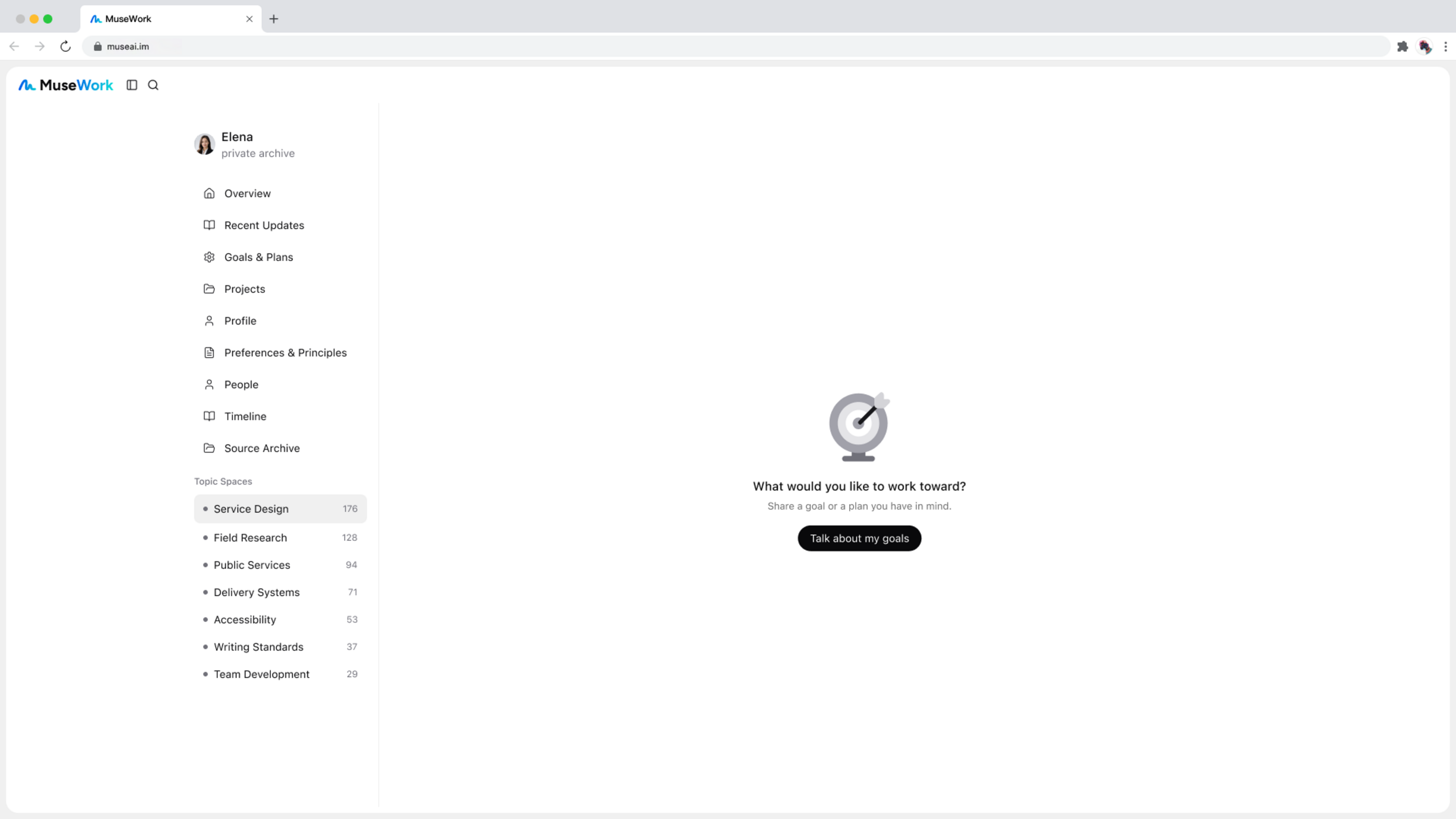This screenshot has width=1456, height=819.
Task: Click the Elena name heading
Action: pos(237,137)
